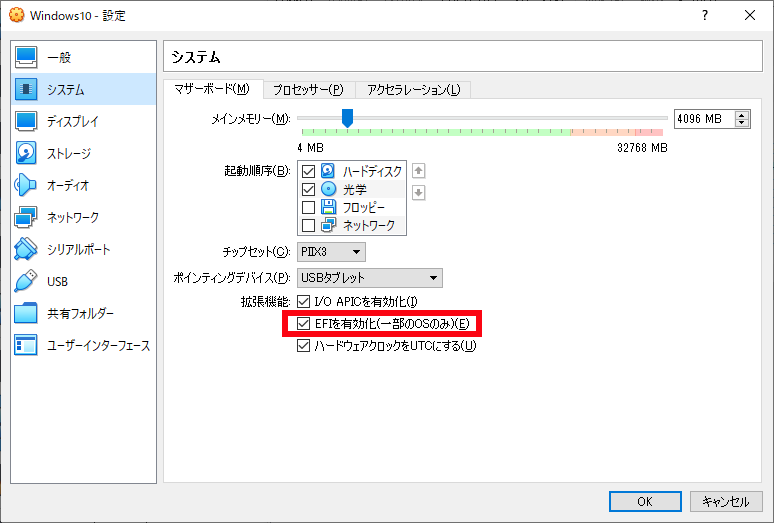The height and width of the screenshot is (523, 774).
Task: Open the チップセット PIIX3 dropdown
Action: pyautogui.click(x=331, y=252)
